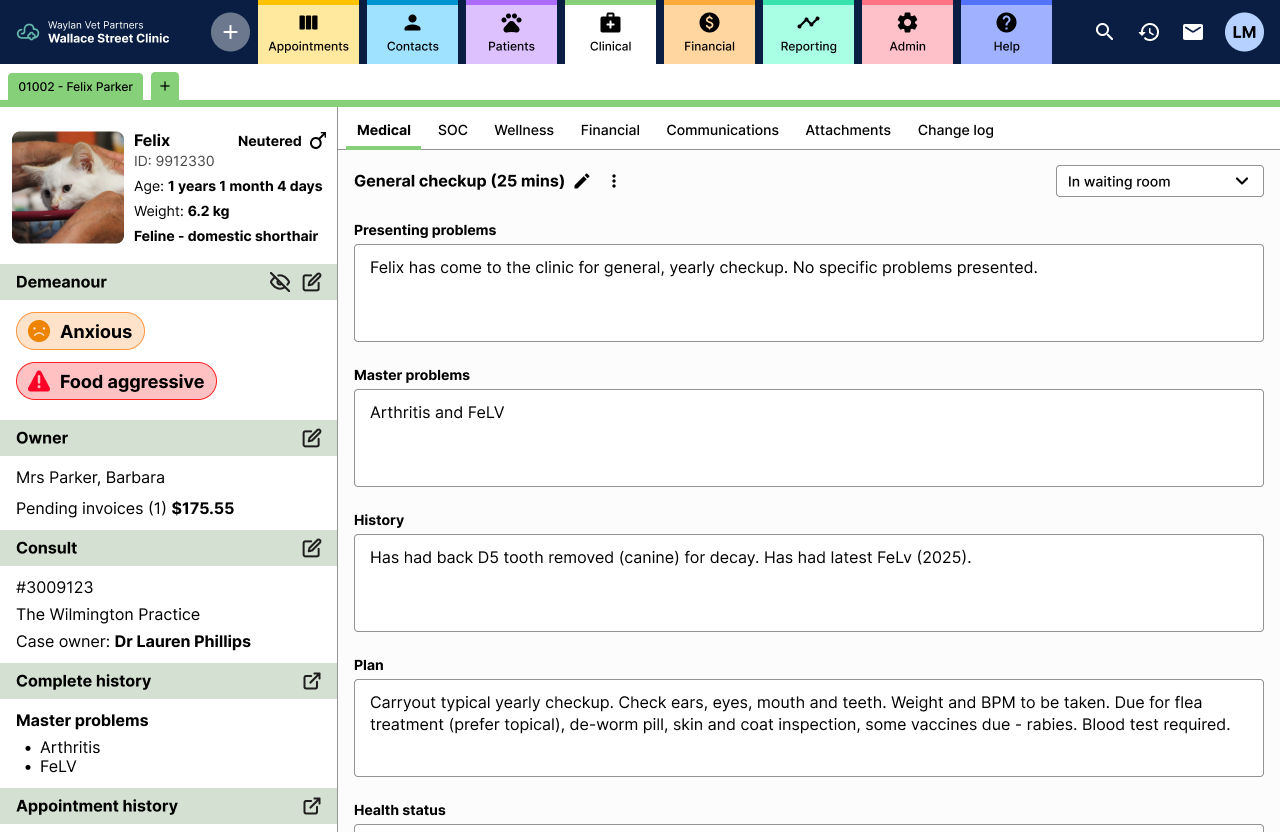Click the search magnifier icon
1280x832 pixels.
1104,32
